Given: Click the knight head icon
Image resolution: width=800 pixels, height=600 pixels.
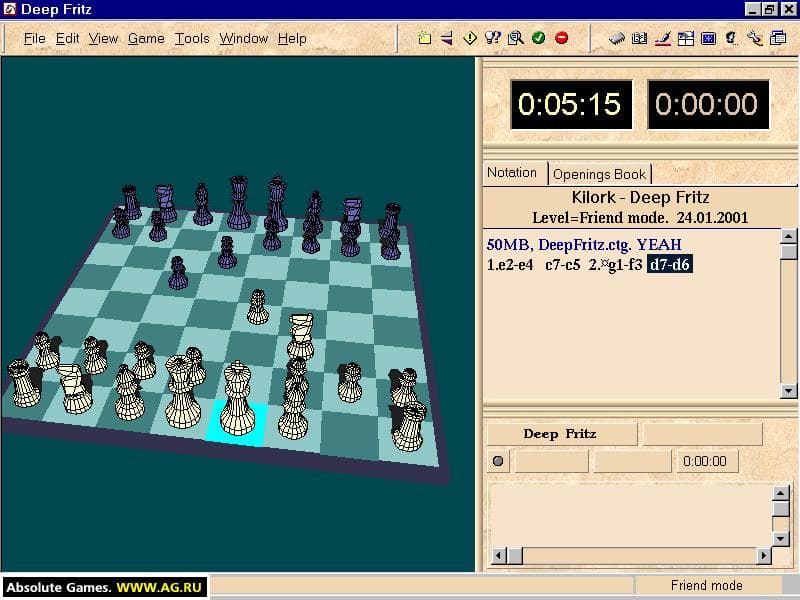Looking at the screenshot, I should pos(732,38).
